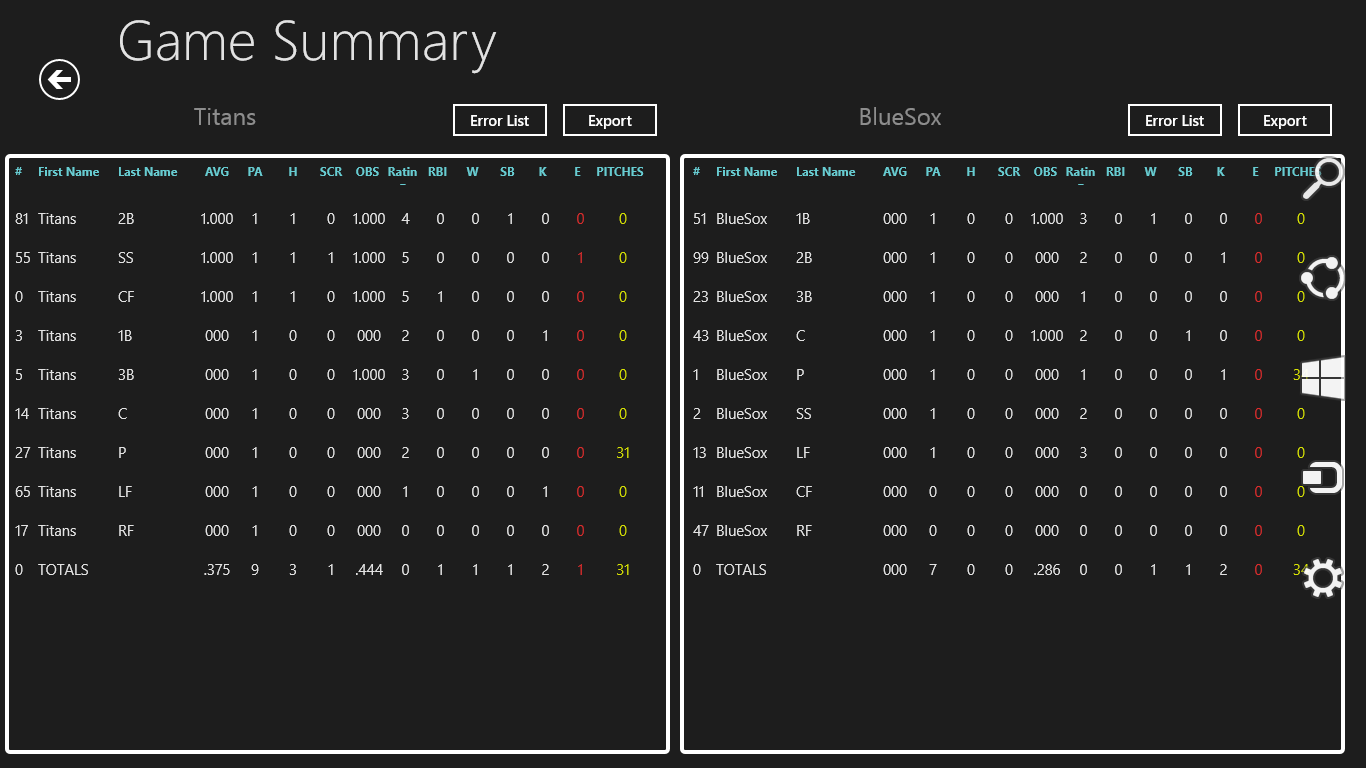Click the Titans team heading
The height and width of the screenshot is (768, 1366).
224,117
